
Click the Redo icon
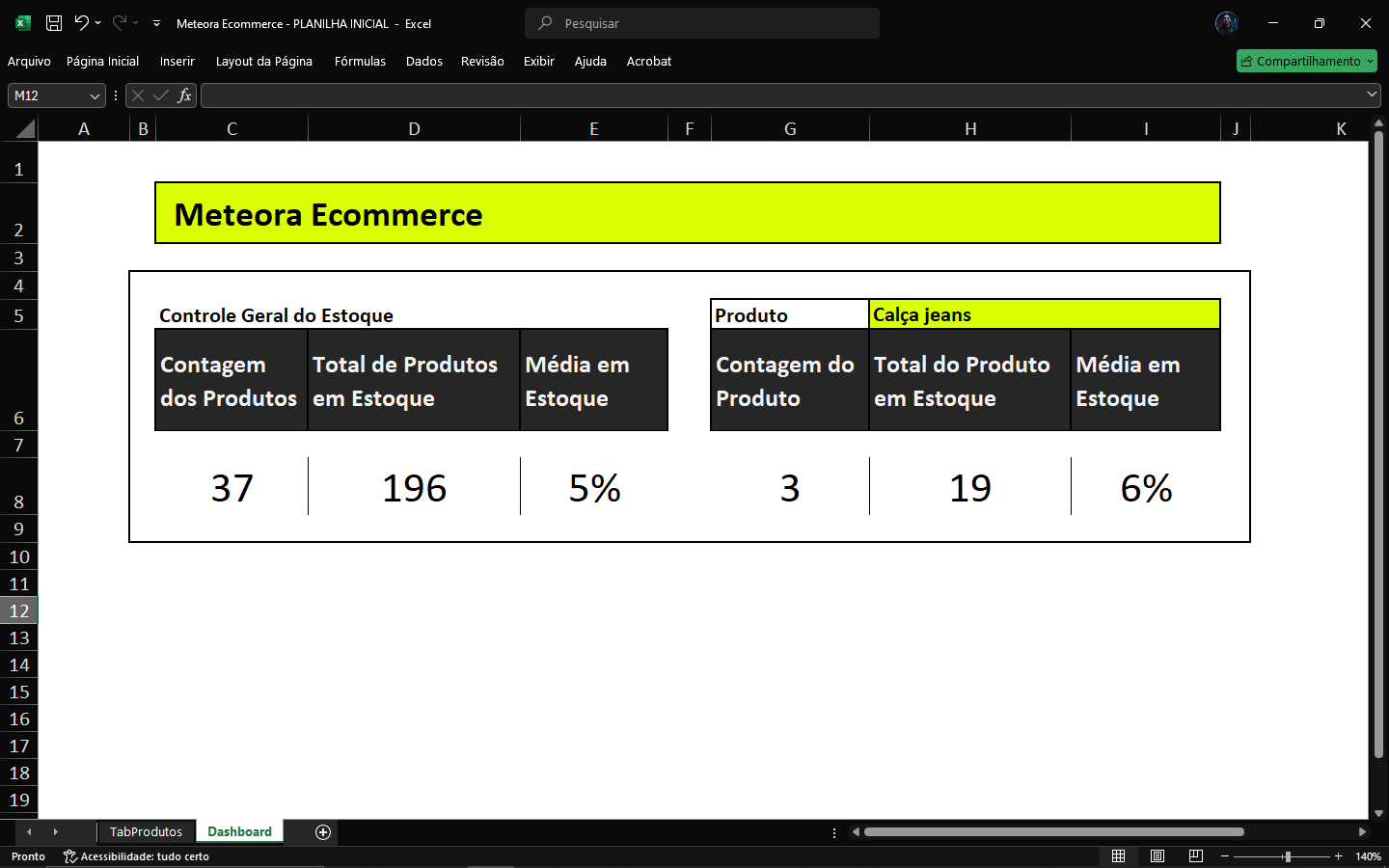tap(120, 23)
